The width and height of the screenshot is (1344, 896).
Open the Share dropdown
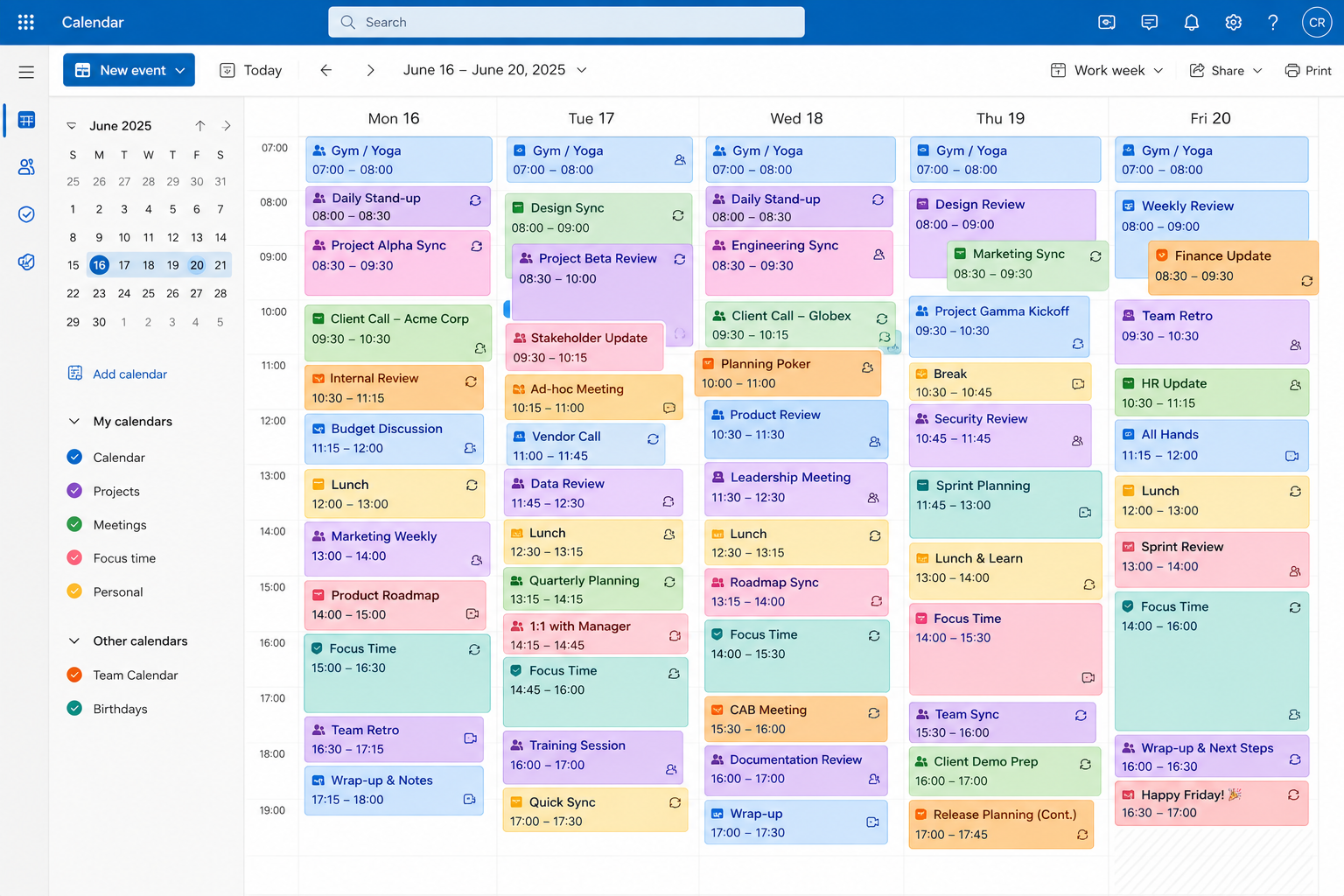click(x=1226, y=71)
